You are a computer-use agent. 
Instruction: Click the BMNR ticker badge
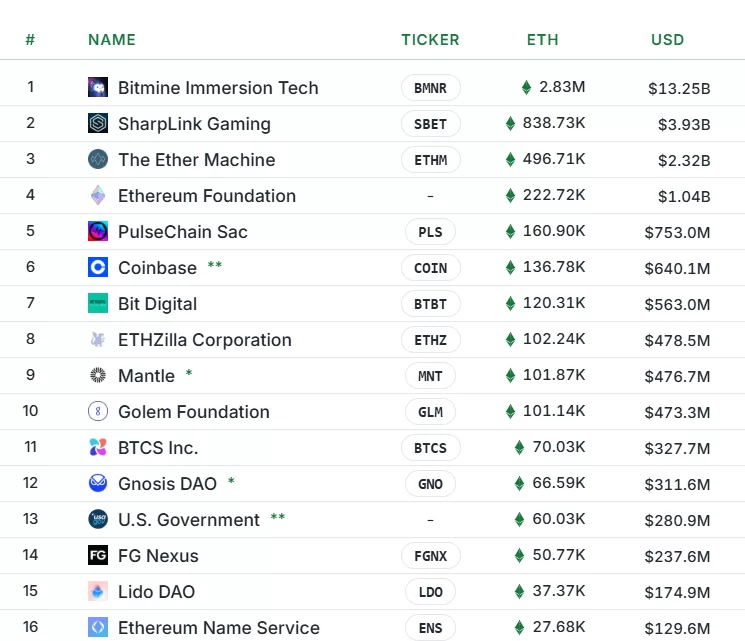(x=430, y=88)
